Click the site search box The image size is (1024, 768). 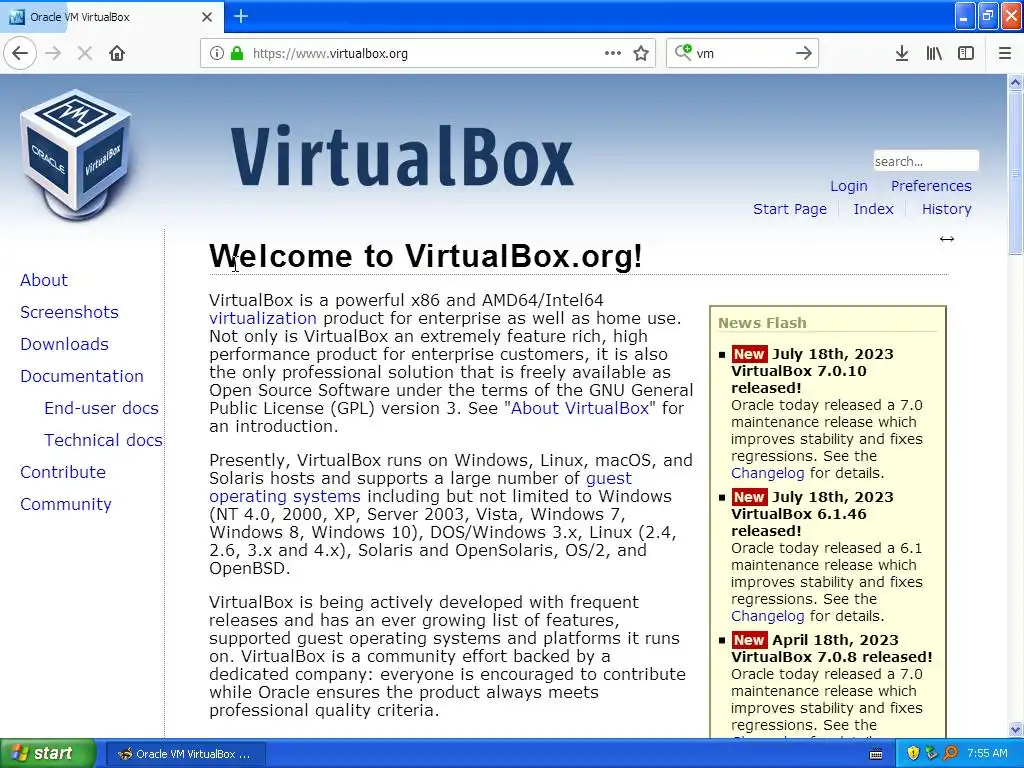[x=925, y=161]
